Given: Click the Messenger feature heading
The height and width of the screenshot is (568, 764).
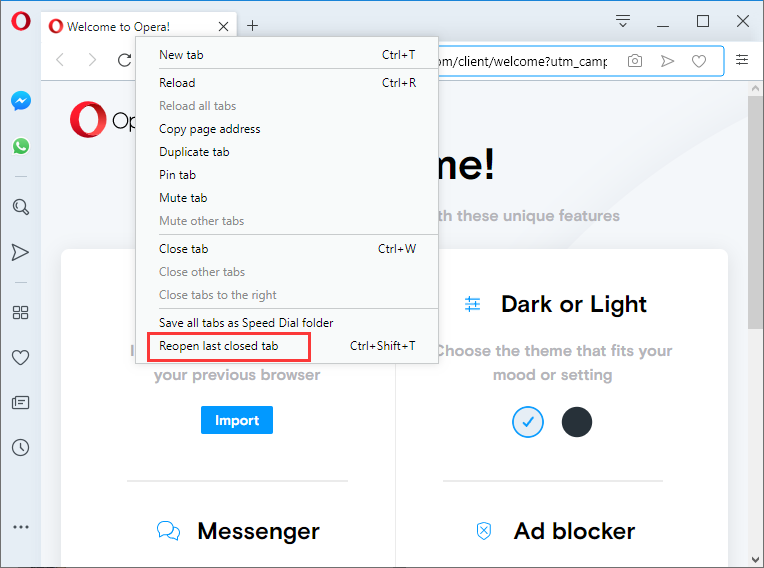Looking at the screenshot, I should pos(258,531).
